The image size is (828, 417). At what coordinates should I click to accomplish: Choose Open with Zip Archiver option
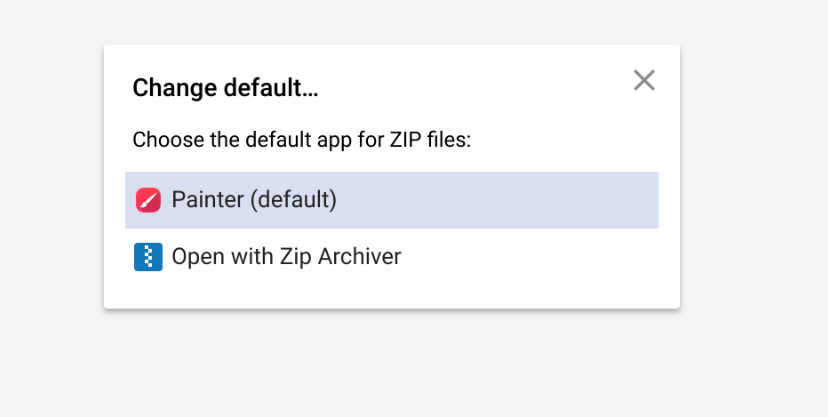pyautogui.click(x=286, y=257)
